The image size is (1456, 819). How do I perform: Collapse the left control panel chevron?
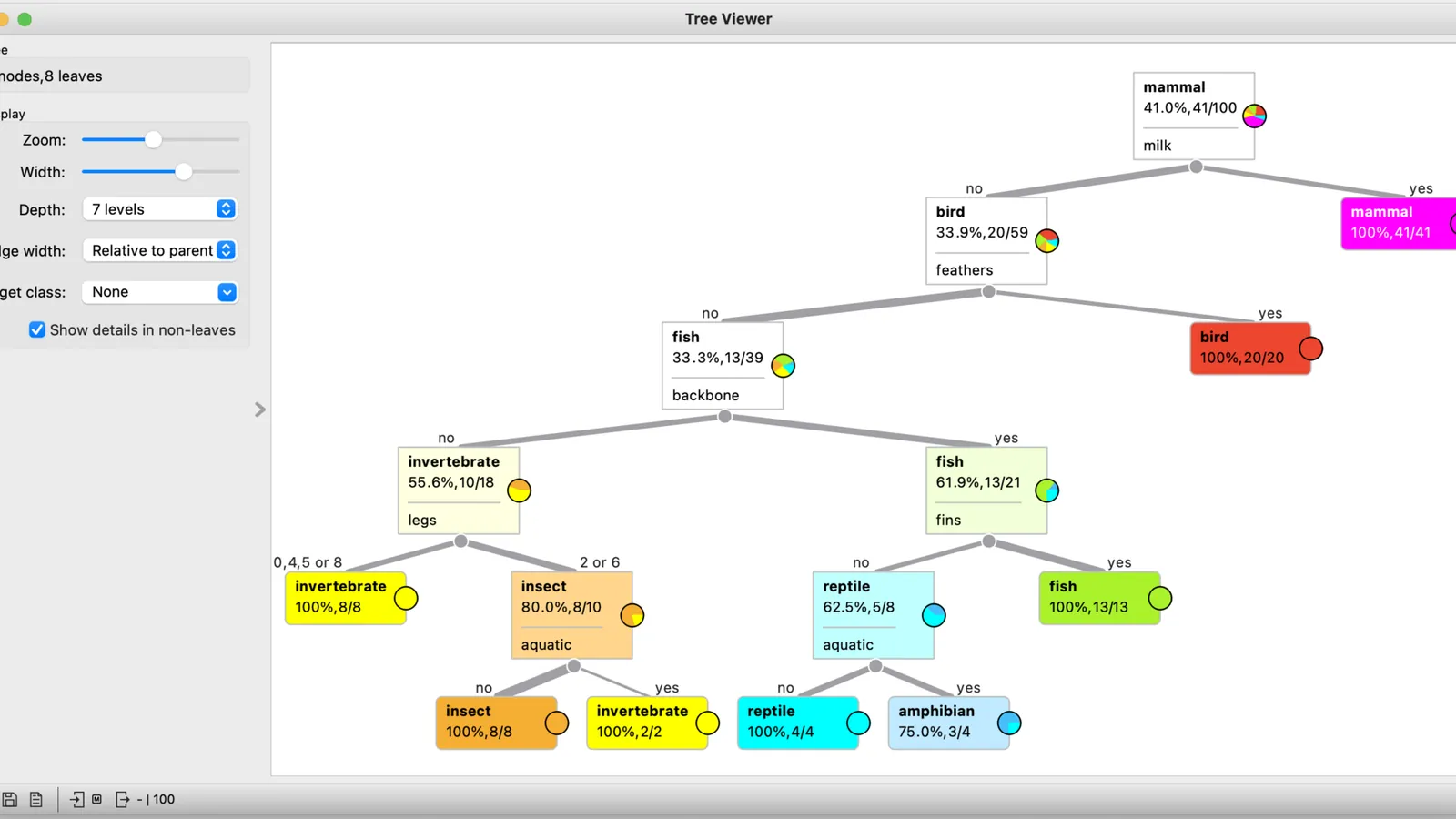(x=259, y=409)
